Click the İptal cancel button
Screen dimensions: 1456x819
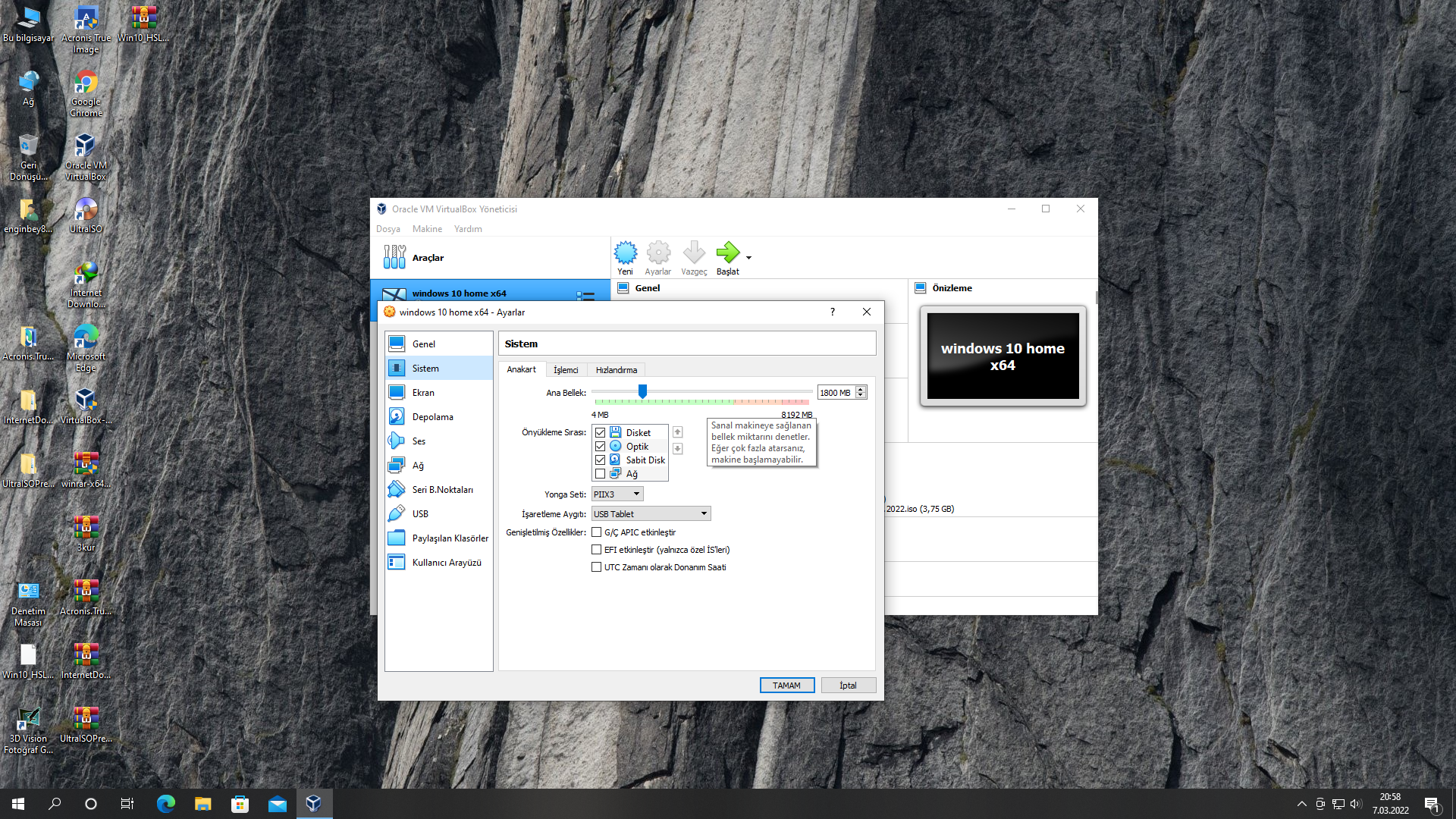coord(848,686)
